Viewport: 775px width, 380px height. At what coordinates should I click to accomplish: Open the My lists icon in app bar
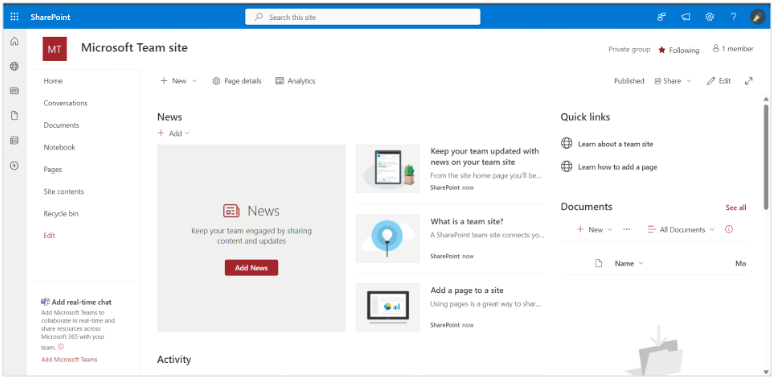[14, 141]
